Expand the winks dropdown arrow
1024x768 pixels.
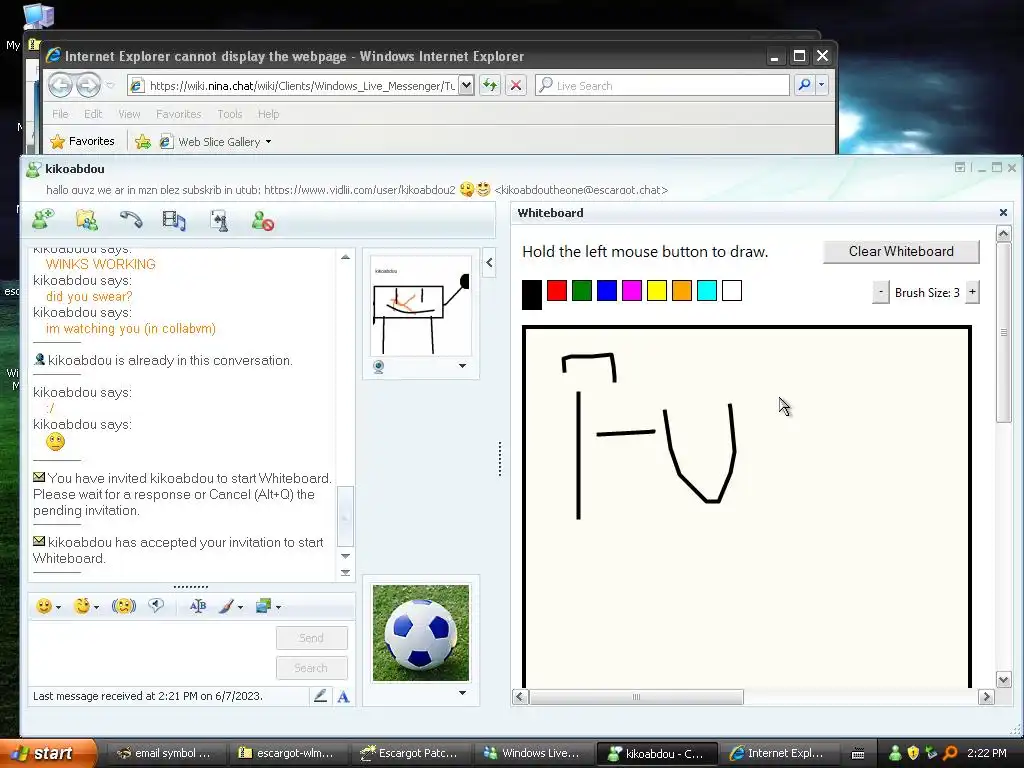[x=96, y=607]
